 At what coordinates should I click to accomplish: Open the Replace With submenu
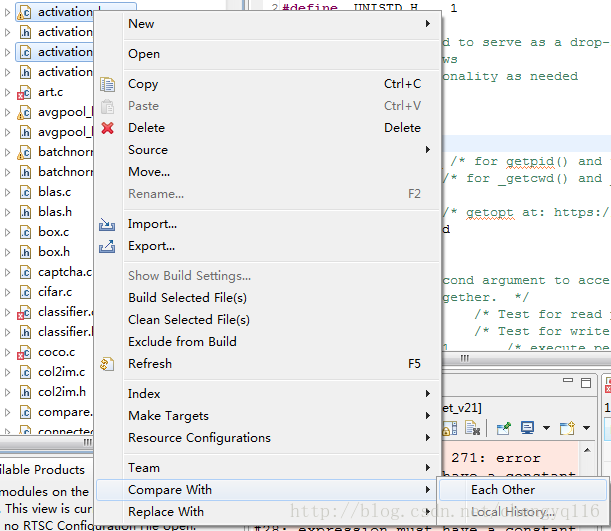click(x=267, y=512)
